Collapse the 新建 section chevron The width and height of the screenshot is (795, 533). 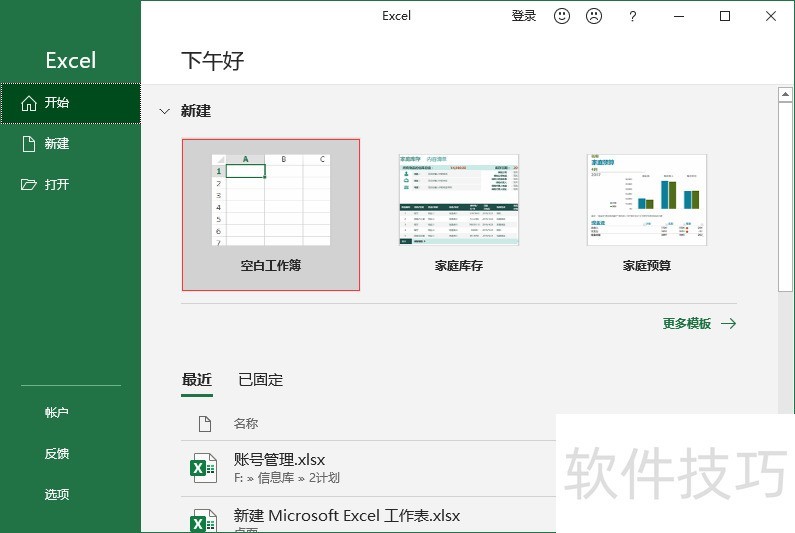(x=164, y=111)
